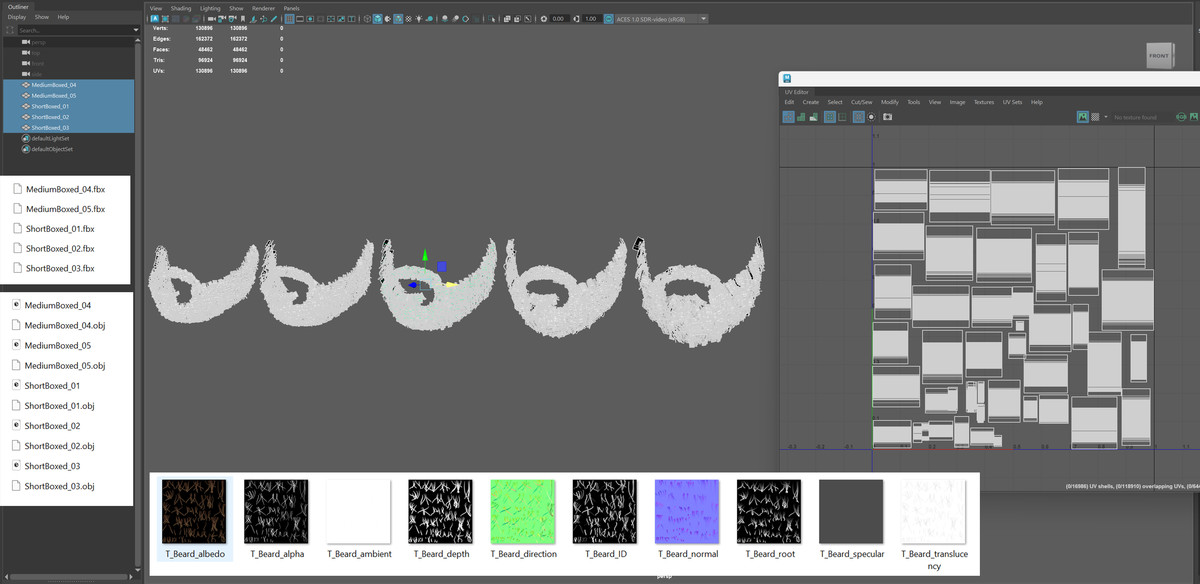
Task: Select the T_Beard_albedo thumbnail
Action: [194, 511]
